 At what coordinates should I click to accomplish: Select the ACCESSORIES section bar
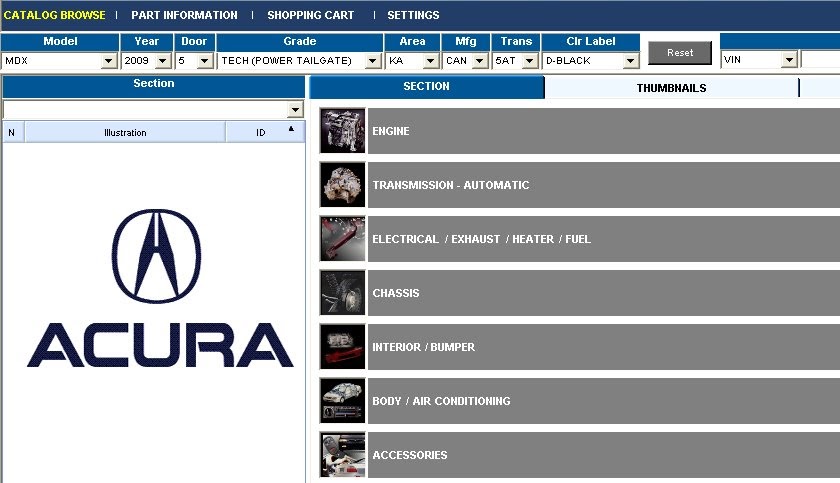(x=604, y=455)
